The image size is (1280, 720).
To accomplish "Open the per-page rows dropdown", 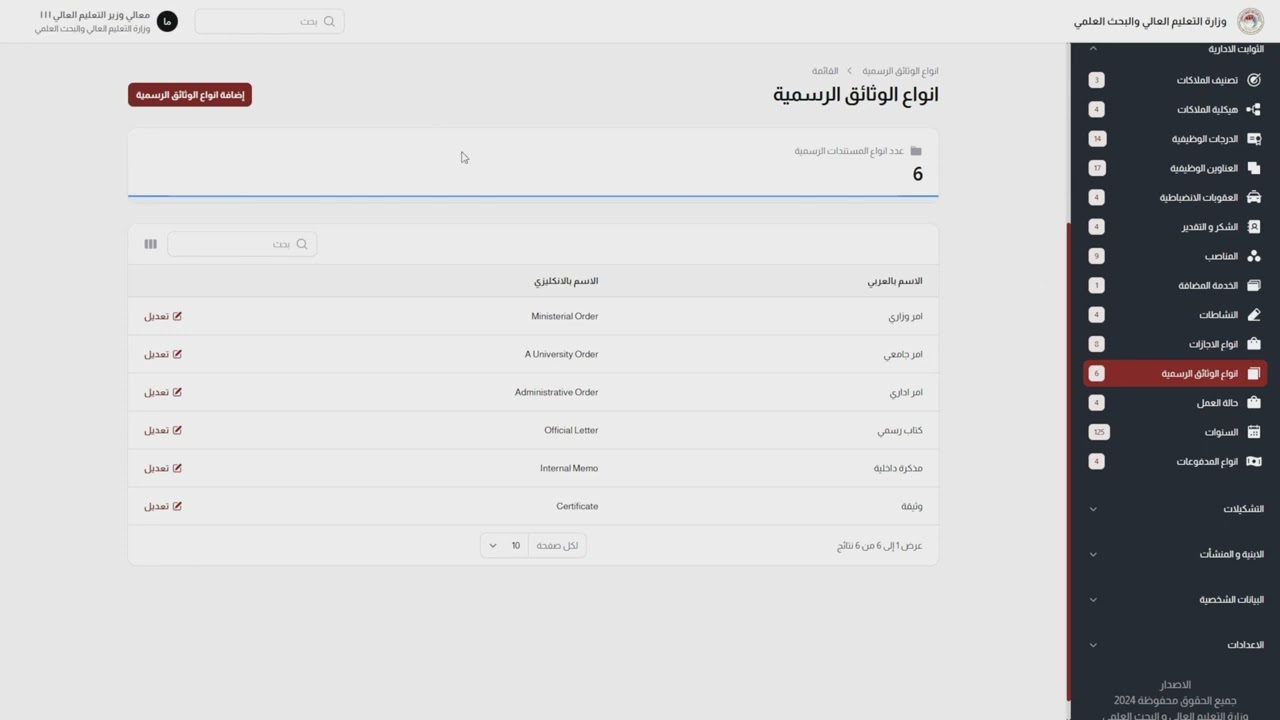I will point(504,545).
